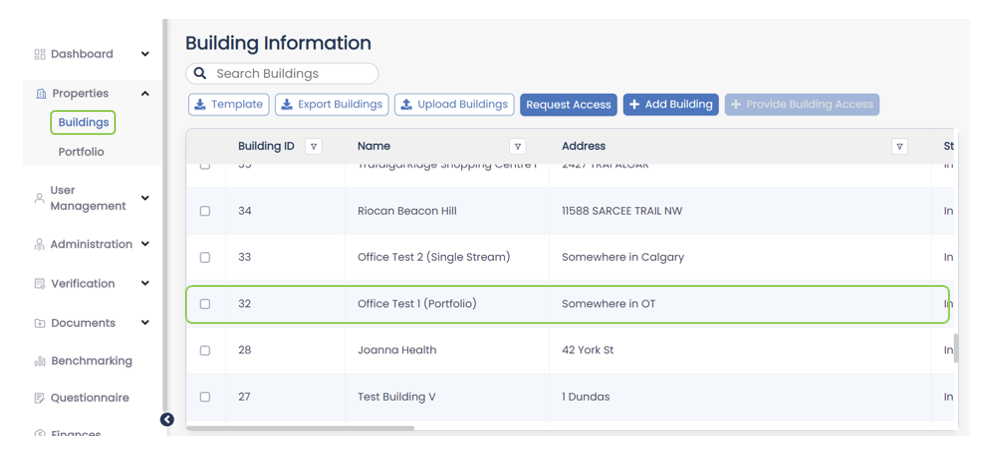Open the Name column filter icon
Image resolution: width=988 pixels, height=465 pixels.
(x=517, y=146)
